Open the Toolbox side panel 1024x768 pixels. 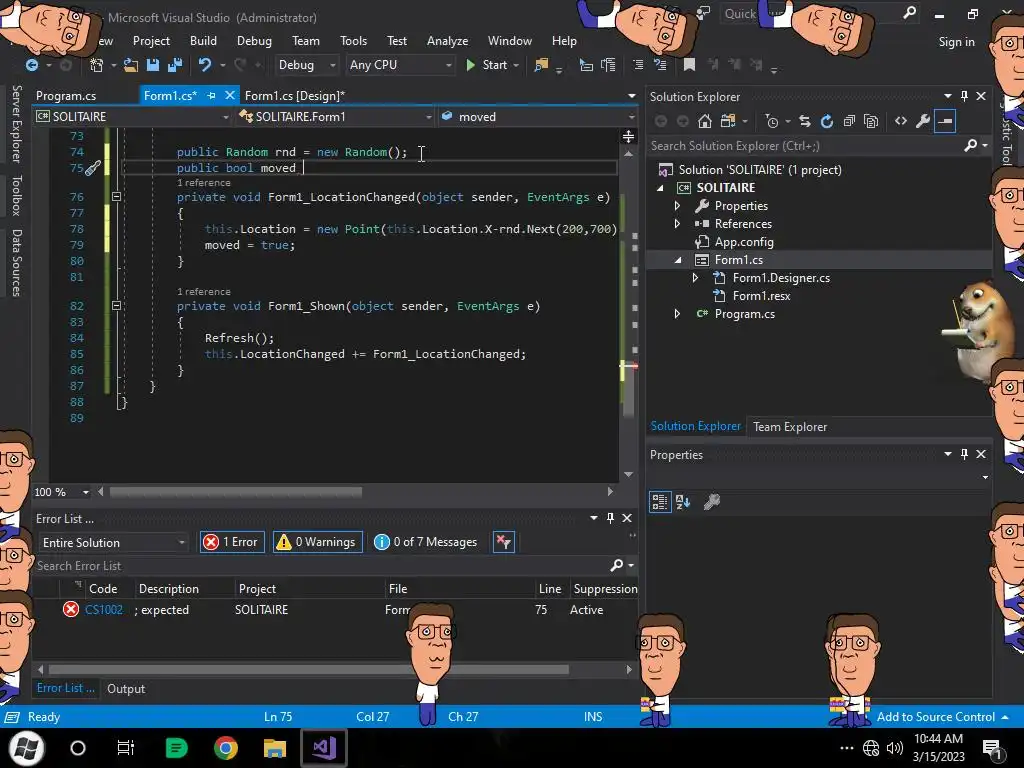pyautogui.click(x=16, y=195)
